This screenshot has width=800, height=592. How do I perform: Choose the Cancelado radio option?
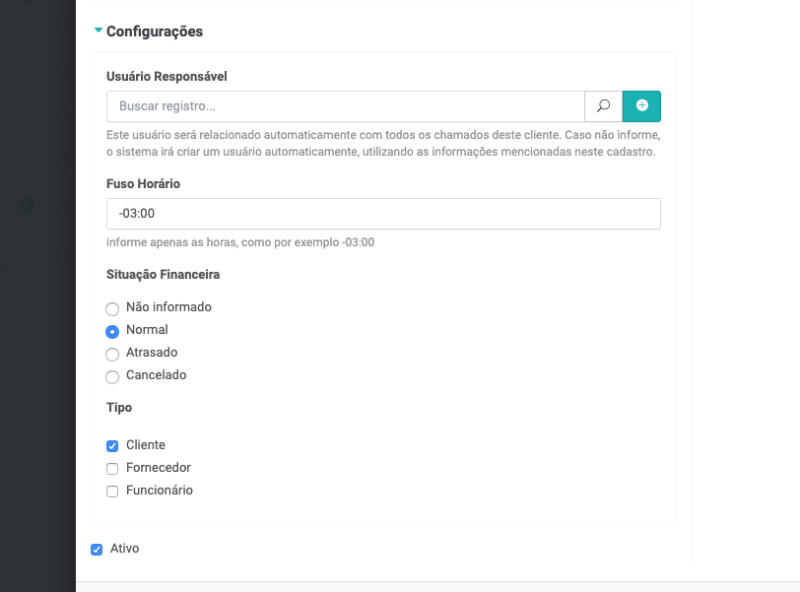(113, 377)
